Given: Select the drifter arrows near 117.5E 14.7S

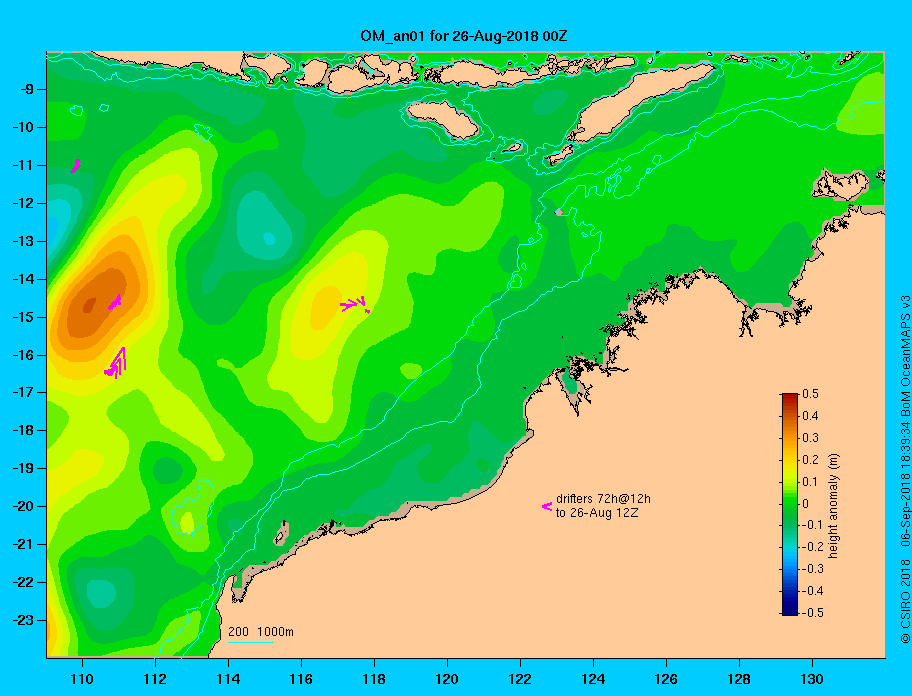Looking at the screenshot, I should coord(355,304).
